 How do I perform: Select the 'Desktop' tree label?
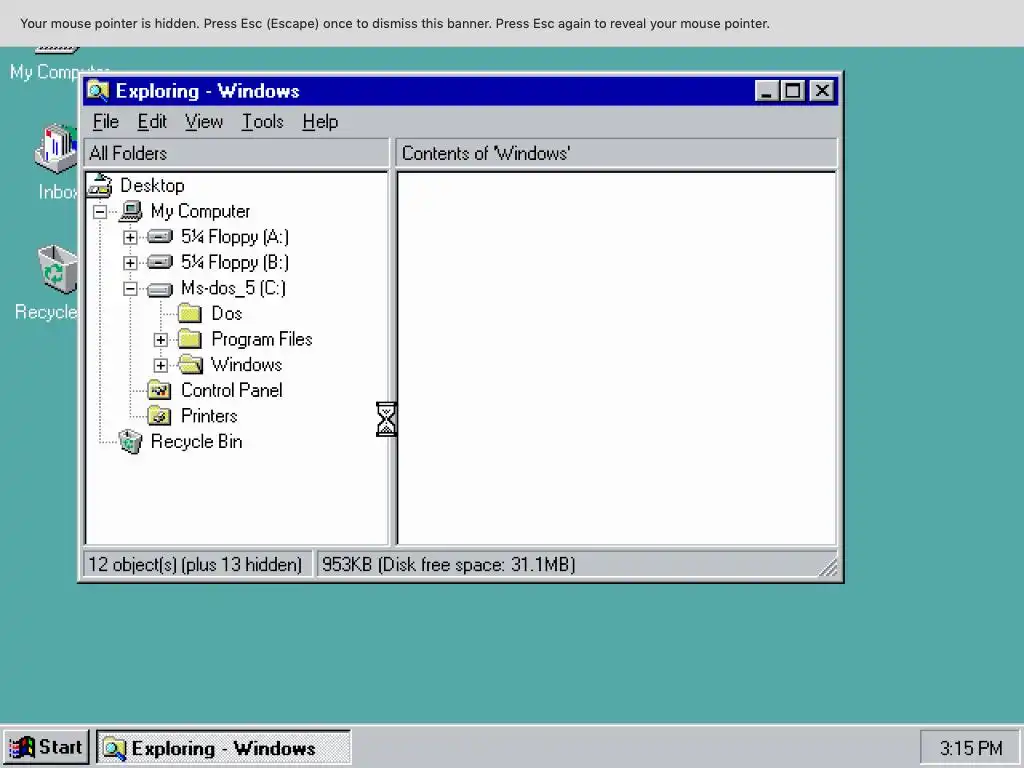(152, 185)
